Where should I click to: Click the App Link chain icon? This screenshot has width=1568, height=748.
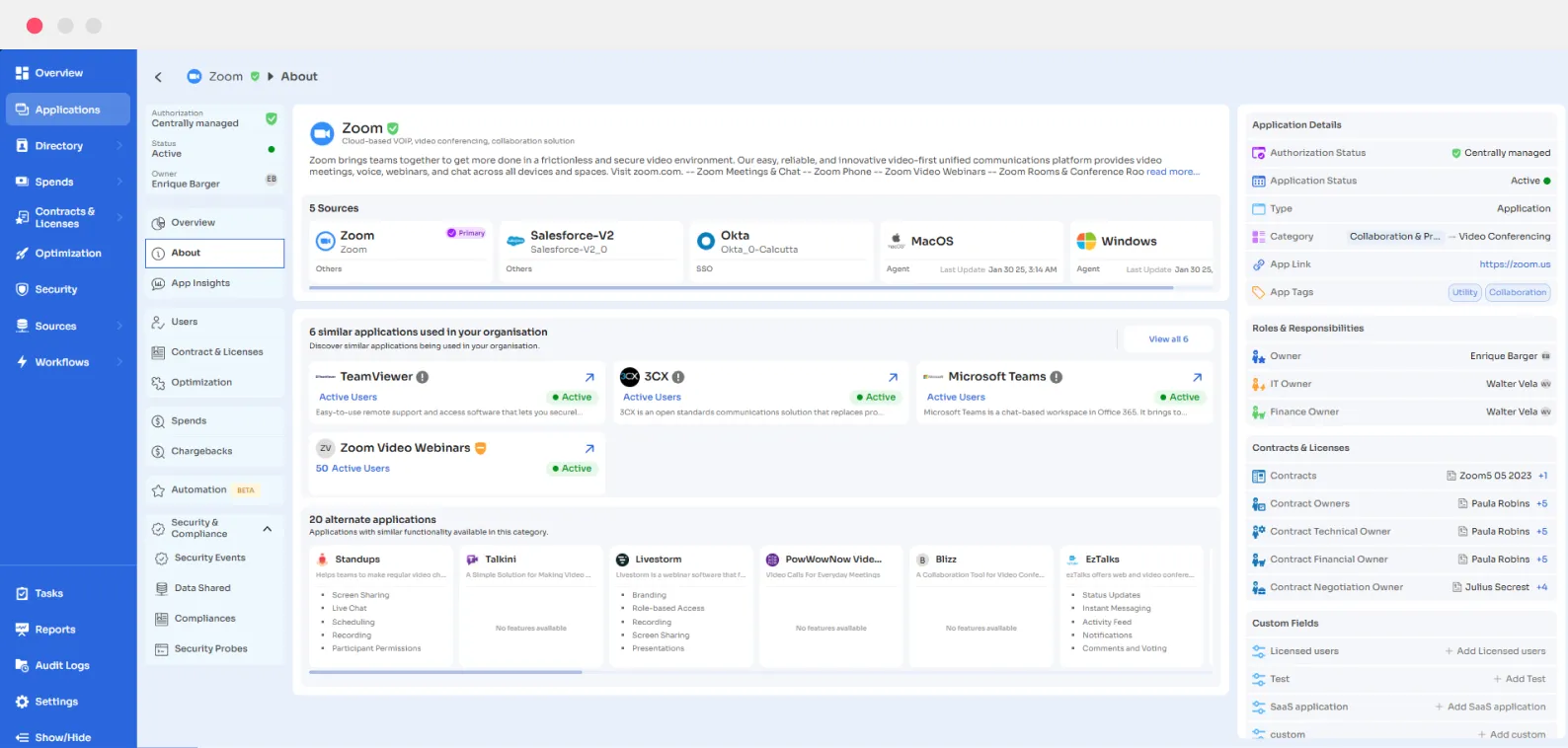(x=1259, y=264)
